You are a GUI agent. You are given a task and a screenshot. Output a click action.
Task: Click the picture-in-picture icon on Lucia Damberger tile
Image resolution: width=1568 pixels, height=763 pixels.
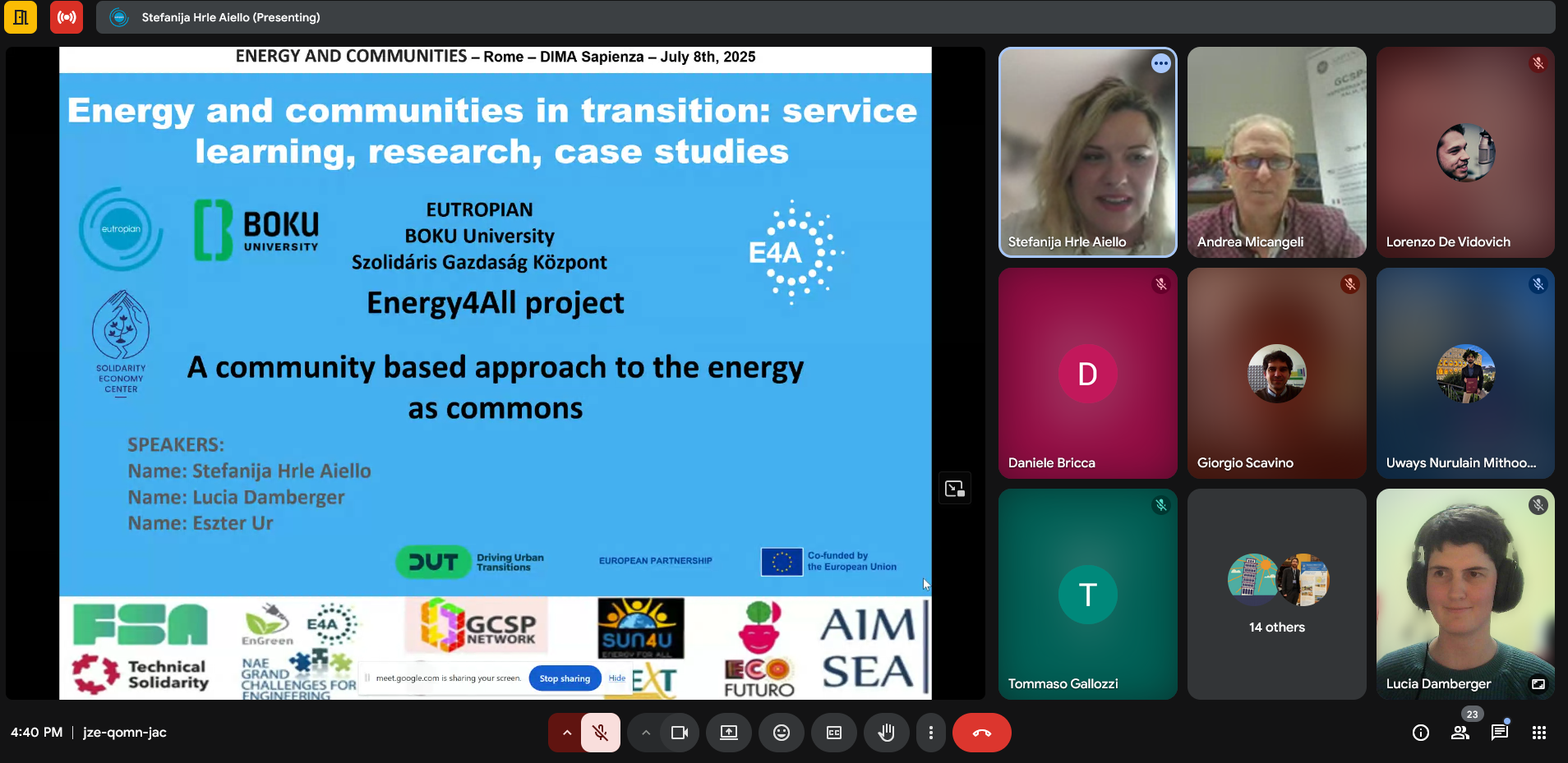pos(1538,683)
